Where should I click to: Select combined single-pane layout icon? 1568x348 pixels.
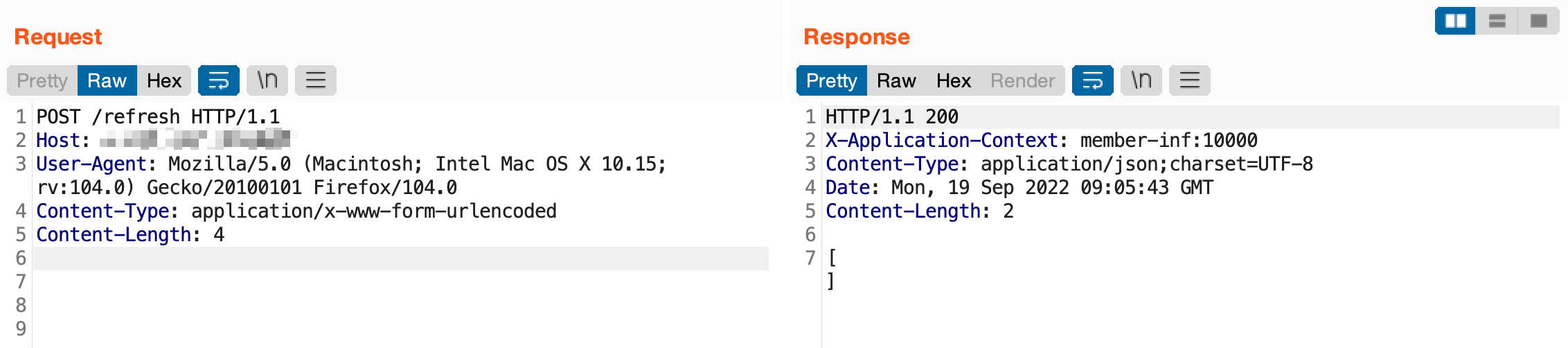tap(1538, 21)
